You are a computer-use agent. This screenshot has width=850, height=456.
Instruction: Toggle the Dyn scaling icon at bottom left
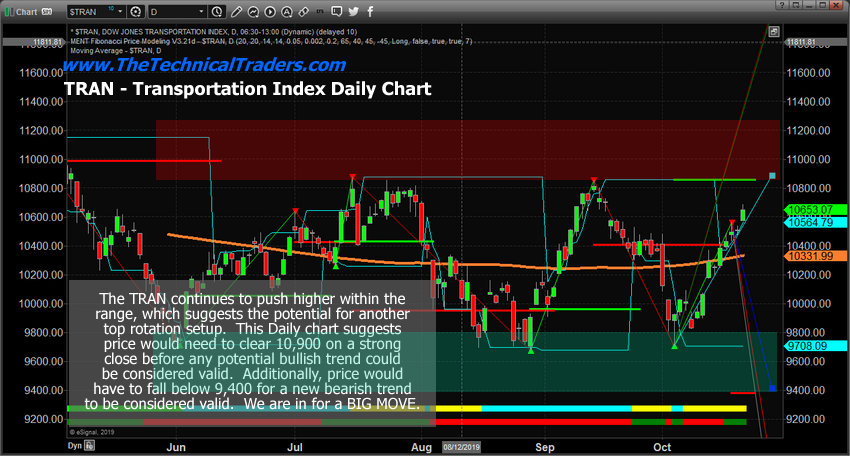[89, 446]
